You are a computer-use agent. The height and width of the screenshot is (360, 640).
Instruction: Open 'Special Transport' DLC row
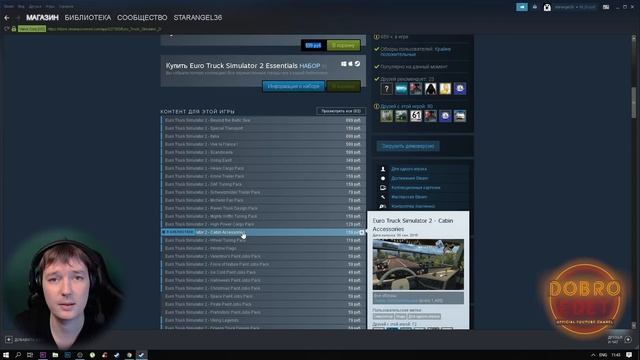[x=263, y=128]
